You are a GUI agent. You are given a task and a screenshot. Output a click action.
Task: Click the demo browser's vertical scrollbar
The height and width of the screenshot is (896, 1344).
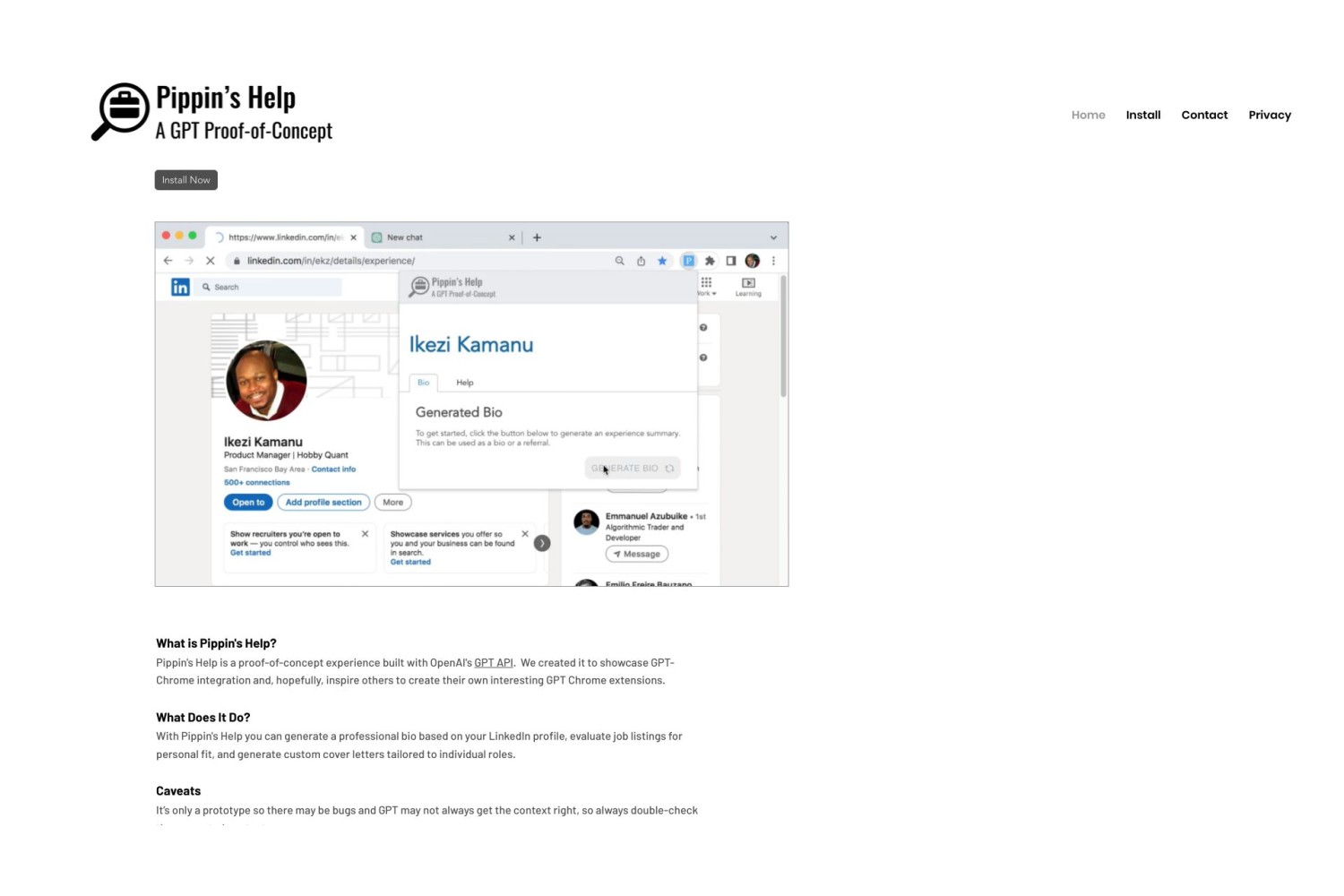click(783, 337)
